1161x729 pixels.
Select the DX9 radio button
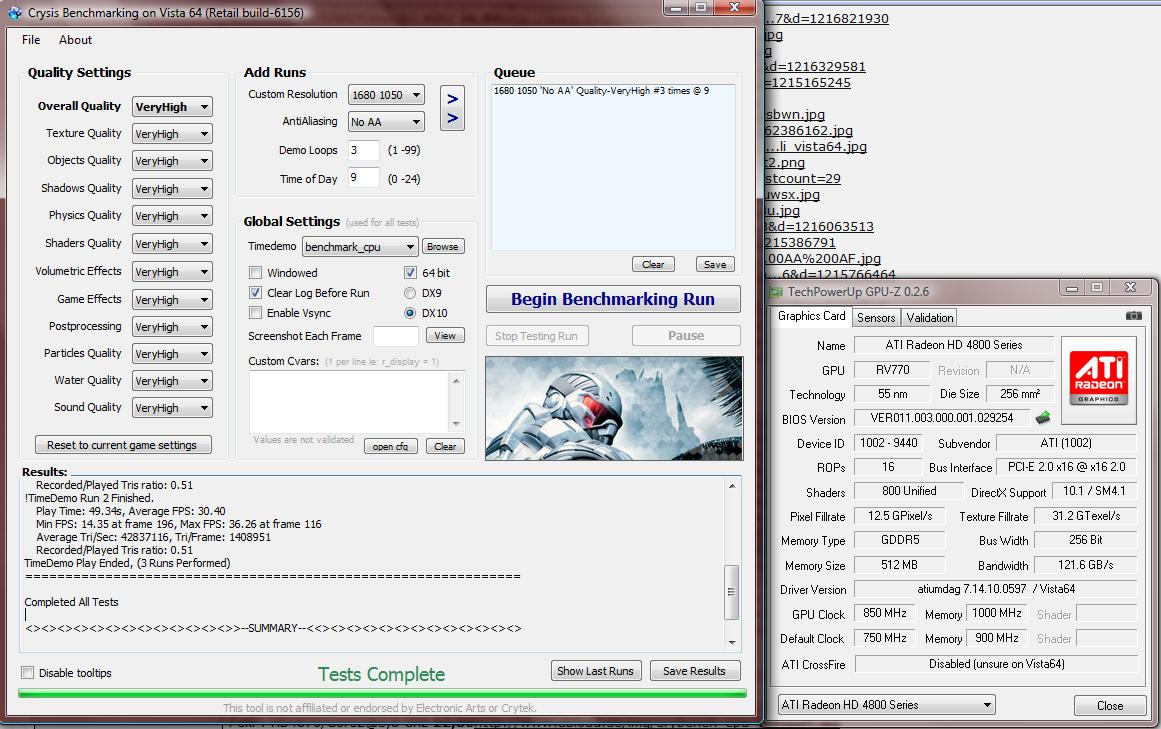(x=409, y=292)
